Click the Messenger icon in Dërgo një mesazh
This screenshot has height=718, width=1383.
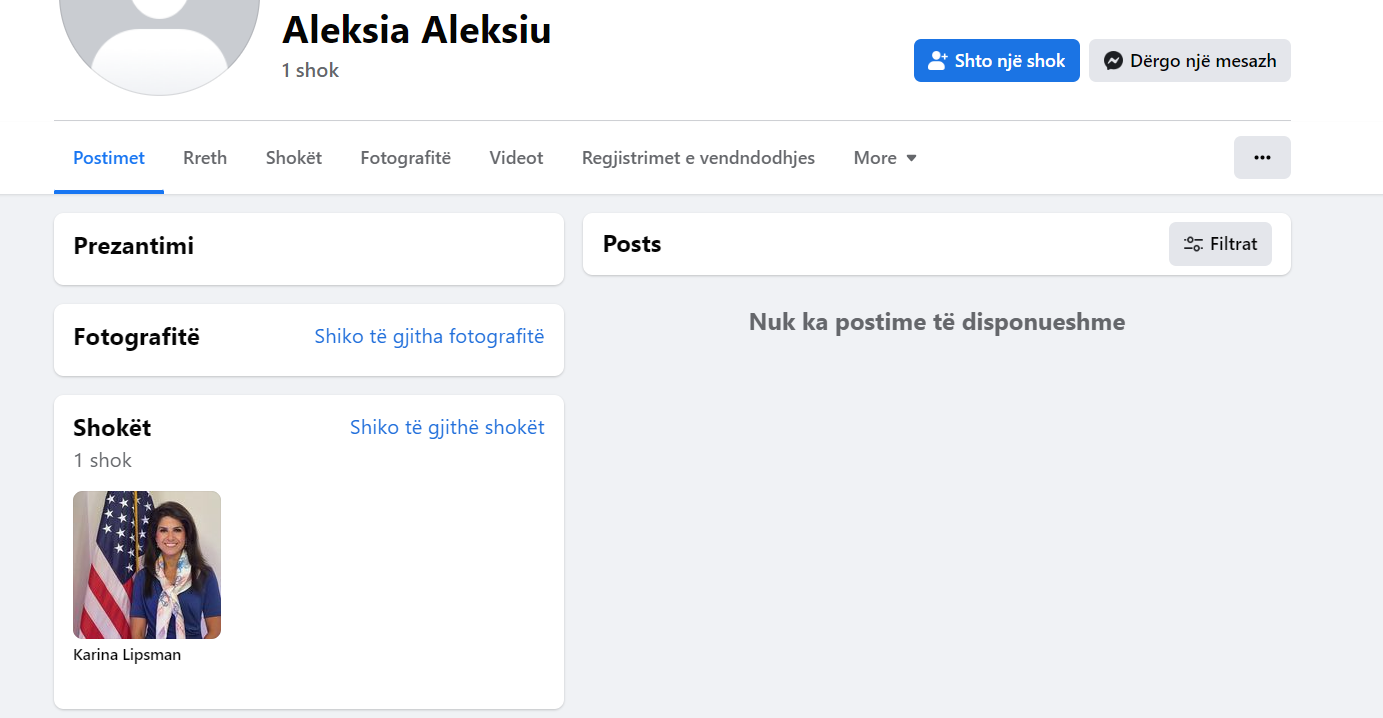pyautogui.click(x=1113, y=61)
